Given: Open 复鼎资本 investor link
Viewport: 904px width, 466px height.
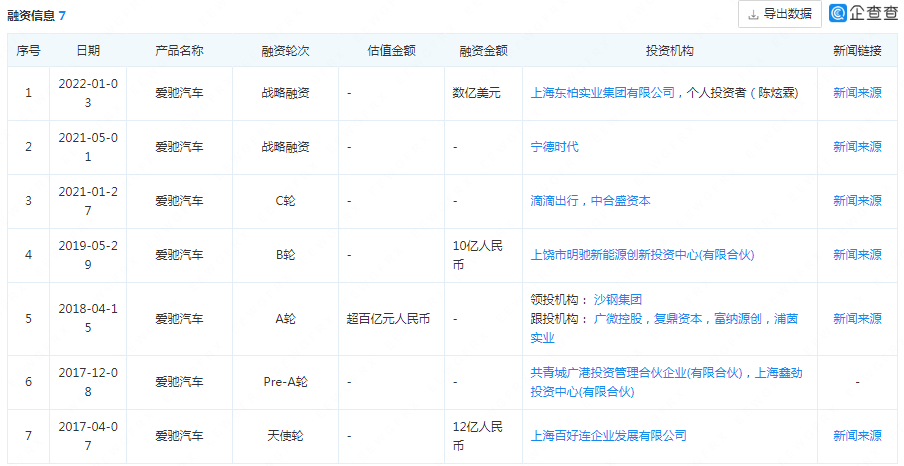Looking at the screenshot, I should point(678,319).
